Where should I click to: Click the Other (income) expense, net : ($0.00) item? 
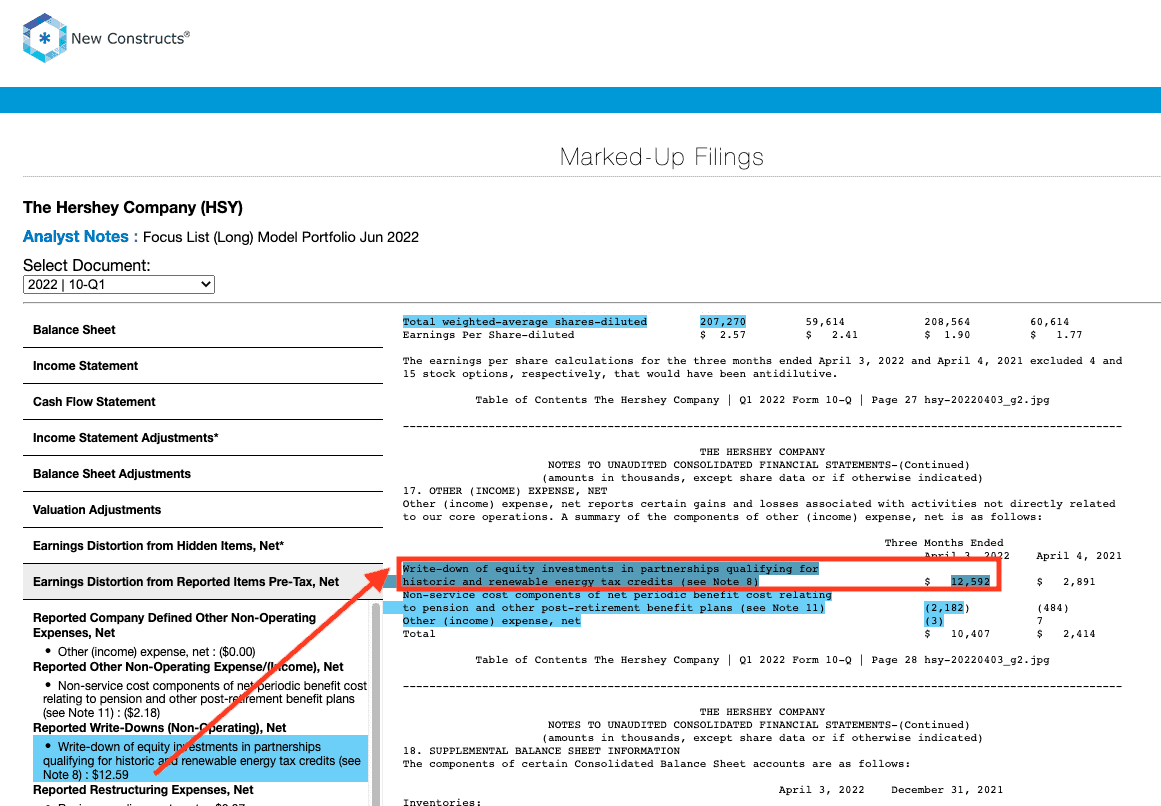156,652
